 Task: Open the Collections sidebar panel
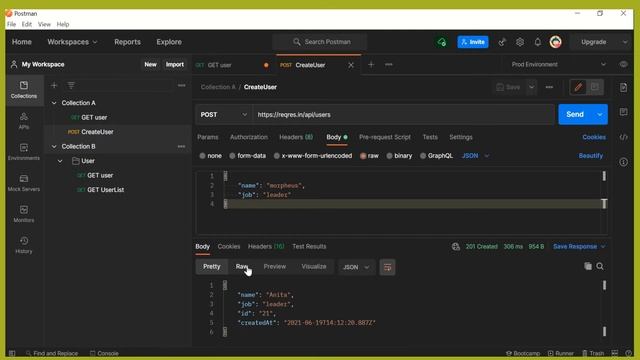click(x=24, y=90)
